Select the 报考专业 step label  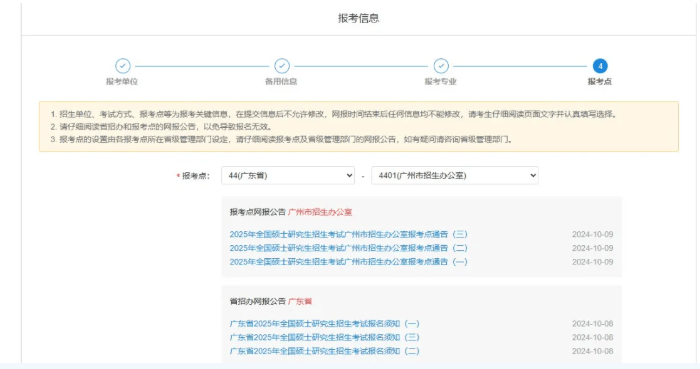click(440, 82)
